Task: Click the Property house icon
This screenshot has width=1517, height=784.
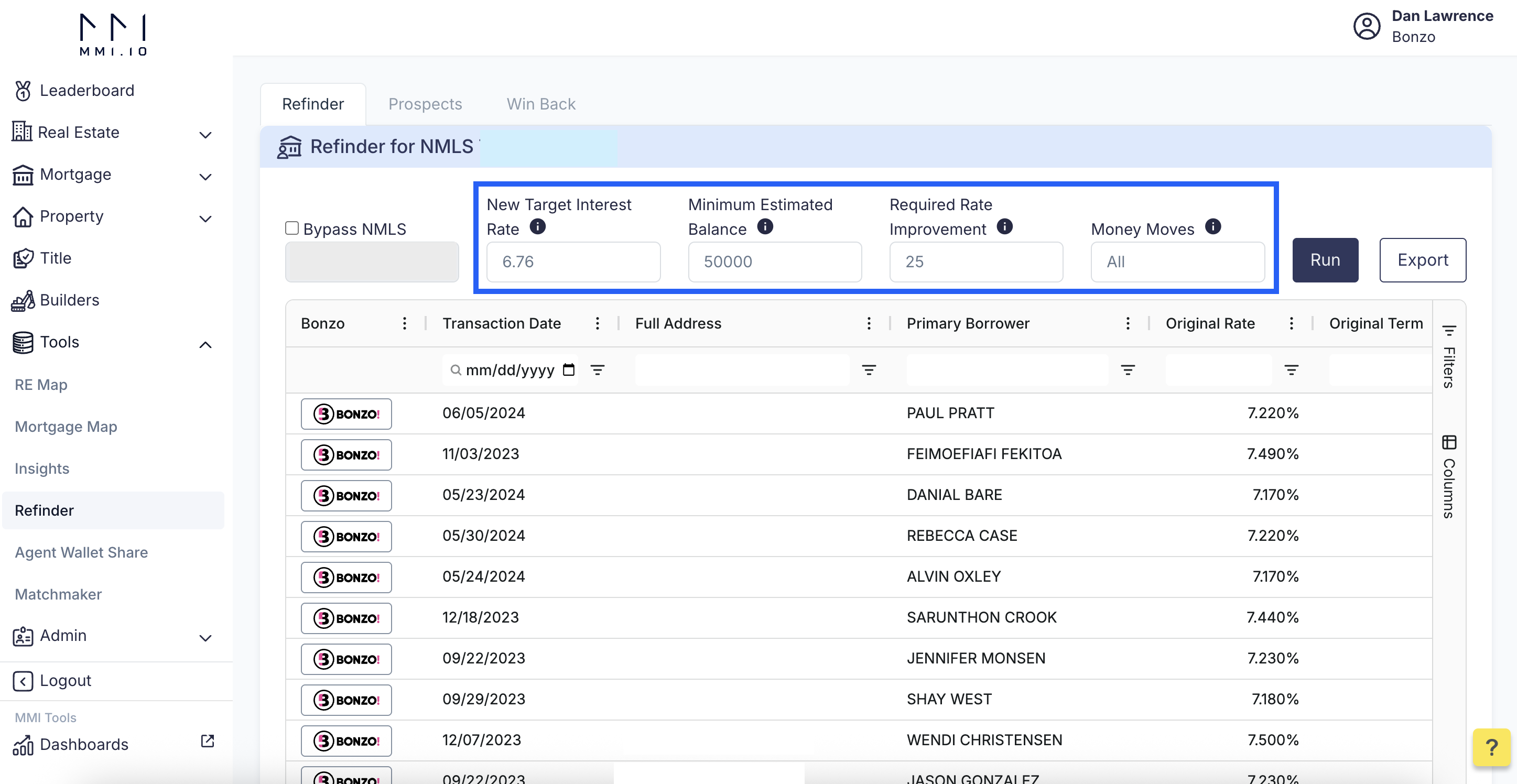Action: click(x=23, y=216)
